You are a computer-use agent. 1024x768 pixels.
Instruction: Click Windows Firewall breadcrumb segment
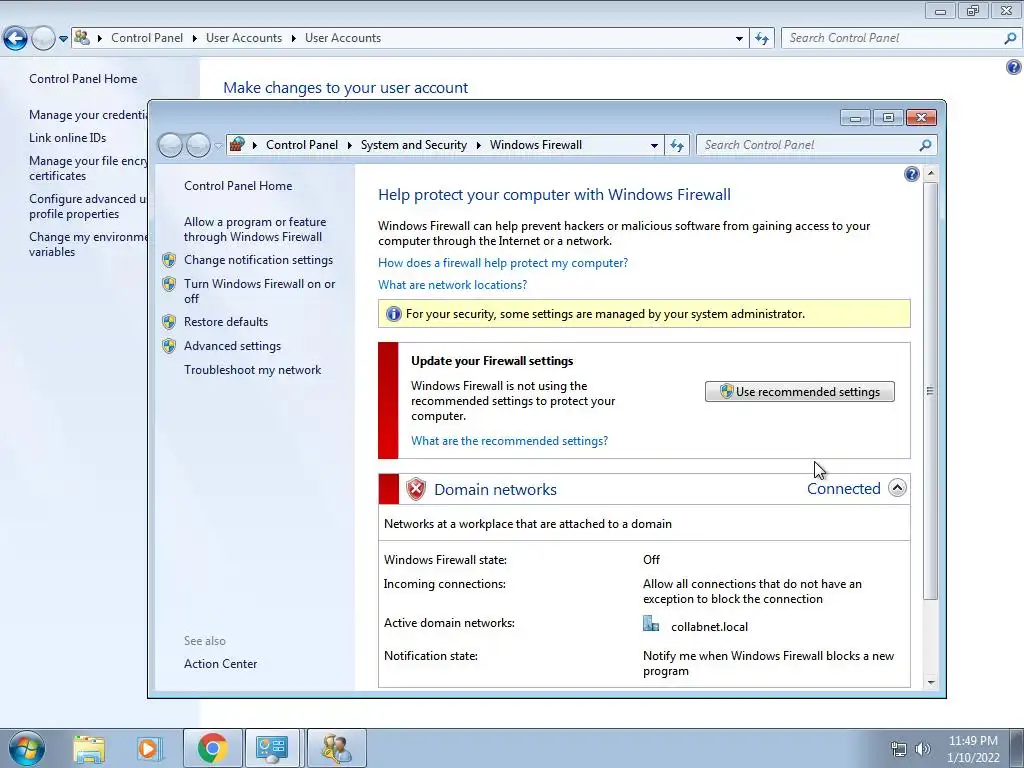click(x=536, y=145)
